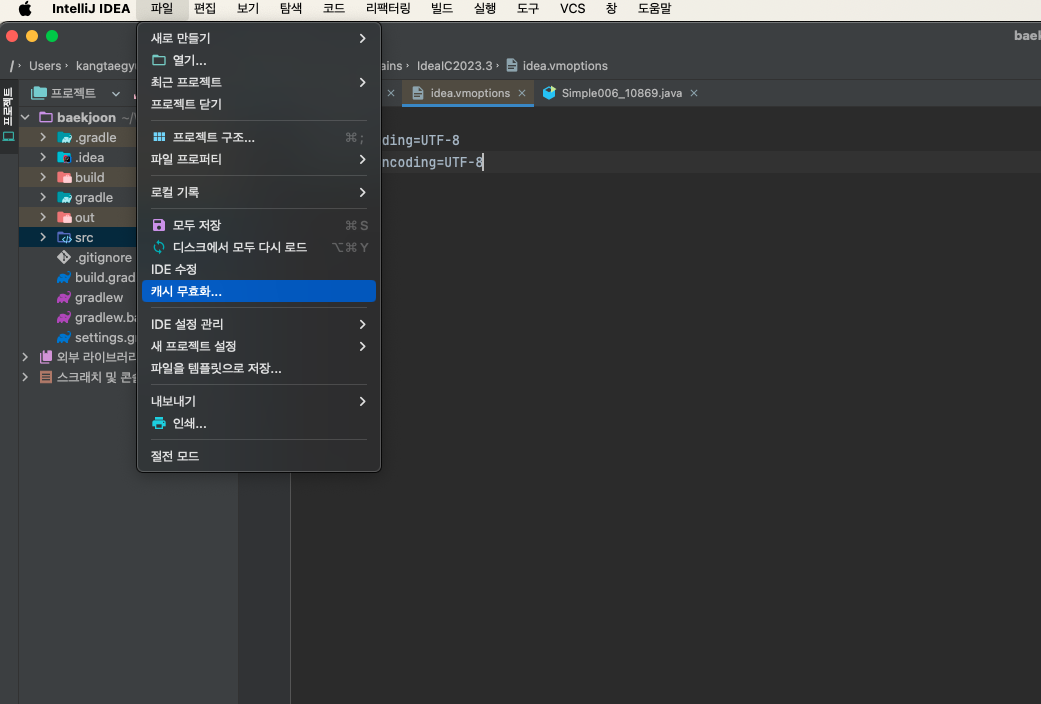Image resolution: width=1041 pixels, height=704 pixels.
Task: Expand the build folder
Action: pos(43,177)
